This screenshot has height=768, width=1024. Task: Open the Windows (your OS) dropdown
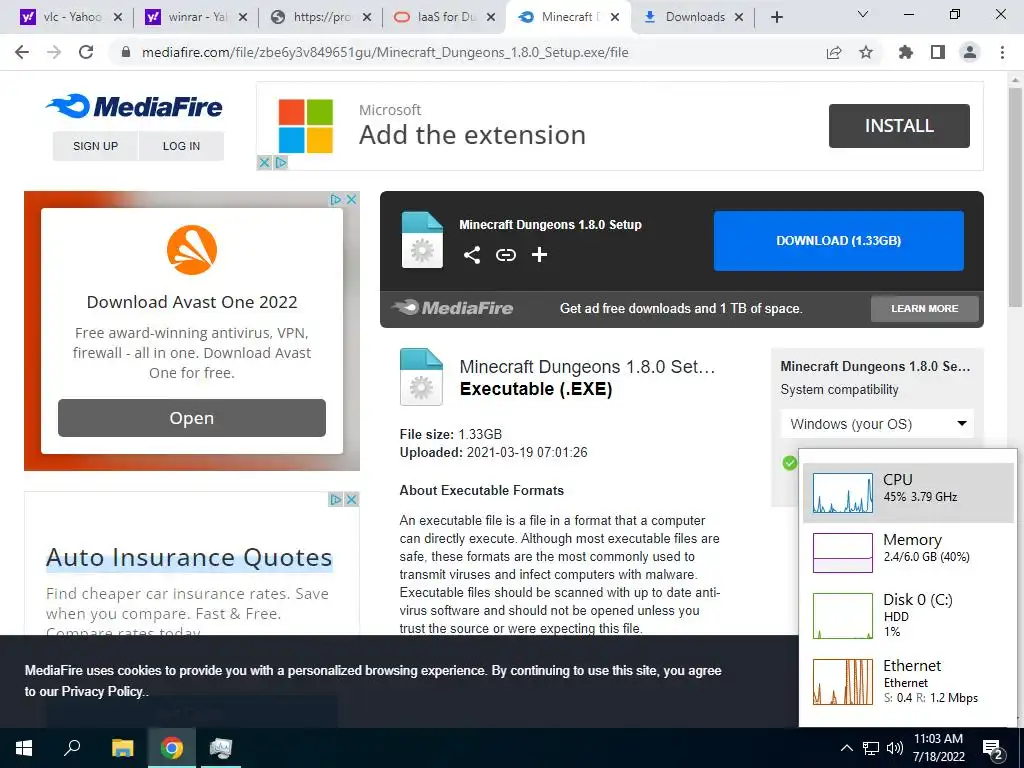877,424
